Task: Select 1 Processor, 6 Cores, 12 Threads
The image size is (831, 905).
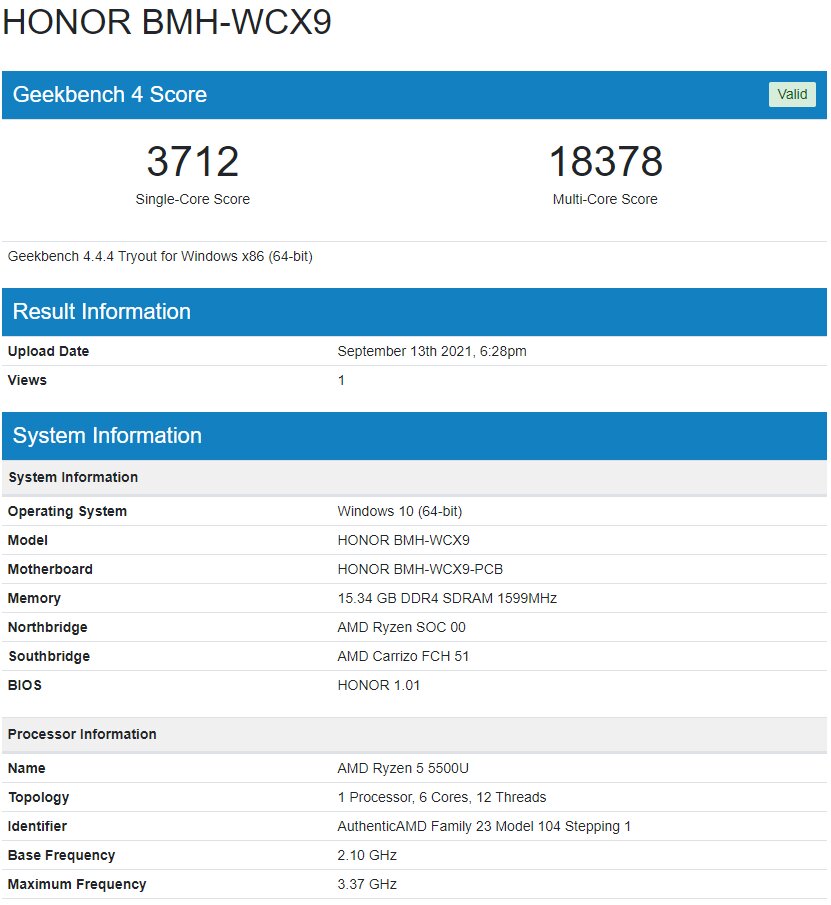Action: [442, 797]
